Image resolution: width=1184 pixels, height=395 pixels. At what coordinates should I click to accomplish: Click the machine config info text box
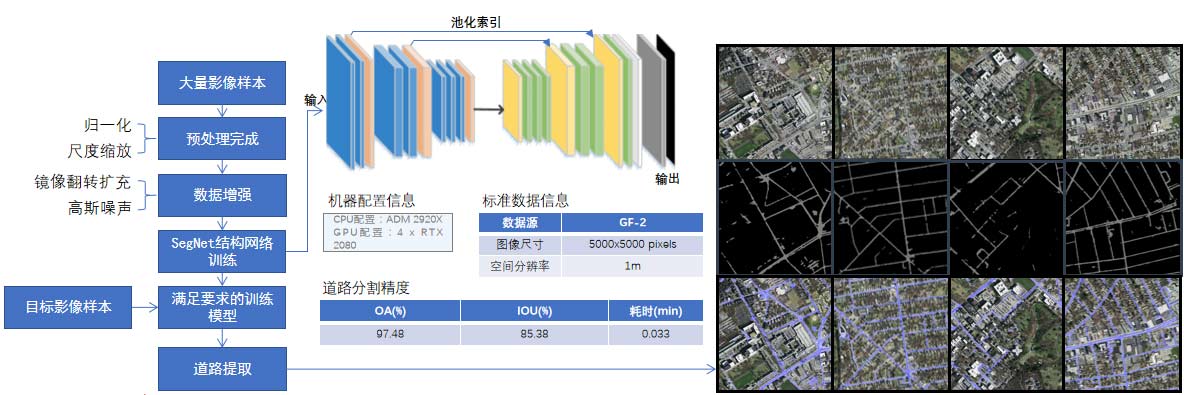[x=387, y=231]
